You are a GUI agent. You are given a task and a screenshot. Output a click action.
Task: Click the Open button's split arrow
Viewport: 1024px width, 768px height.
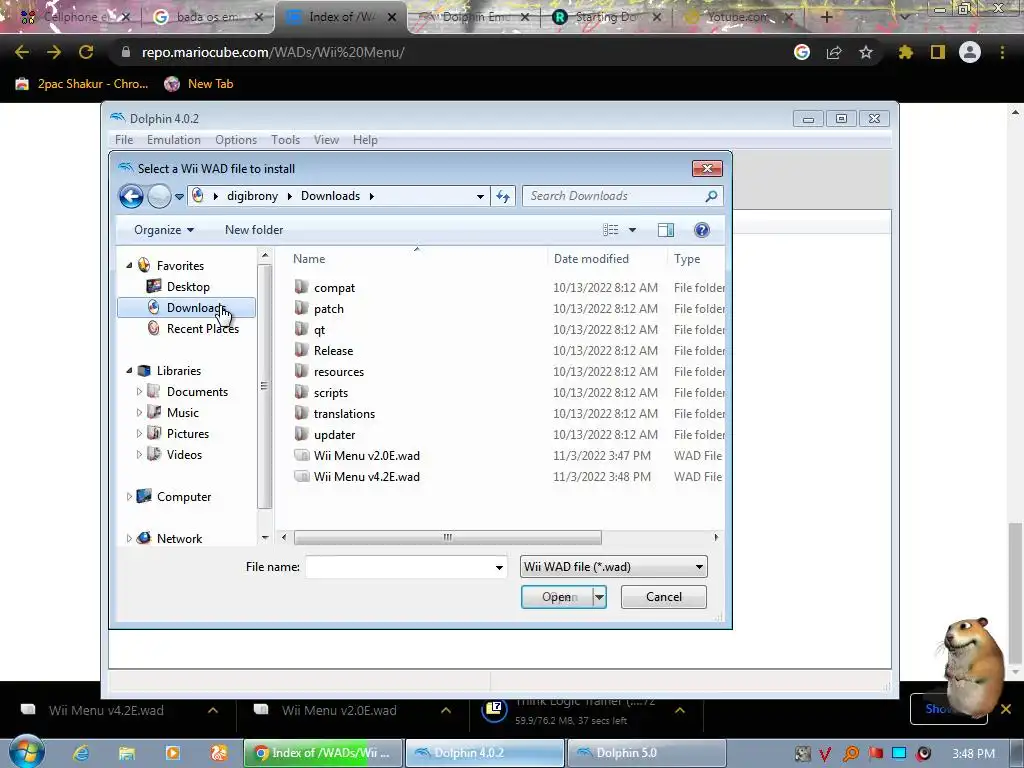(600, 597)
